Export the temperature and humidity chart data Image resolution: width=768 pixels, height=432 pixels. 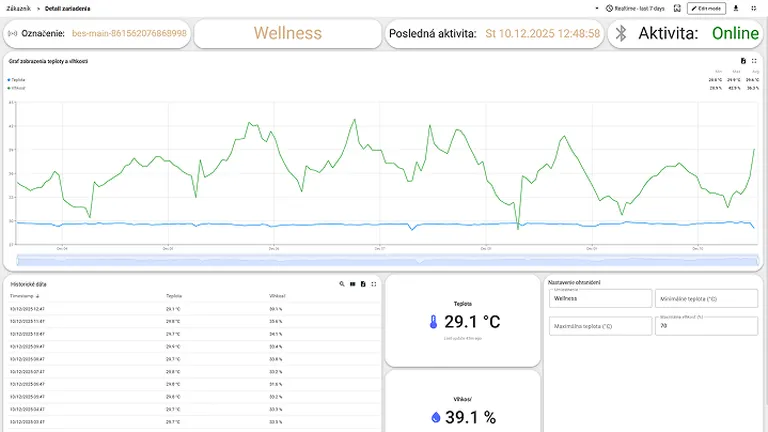[743, 61]
